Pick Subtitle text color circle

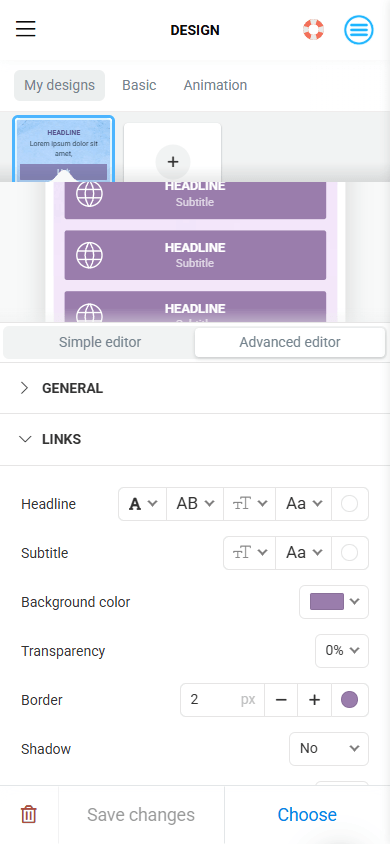(x=350, y=553)
